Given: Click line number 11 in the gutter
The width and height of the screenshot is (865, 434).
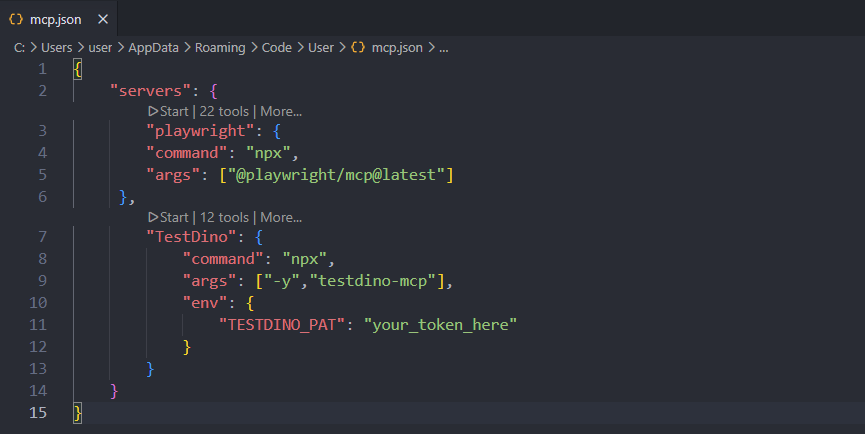Looking at the screenshot, I should [x=38, y=324].
